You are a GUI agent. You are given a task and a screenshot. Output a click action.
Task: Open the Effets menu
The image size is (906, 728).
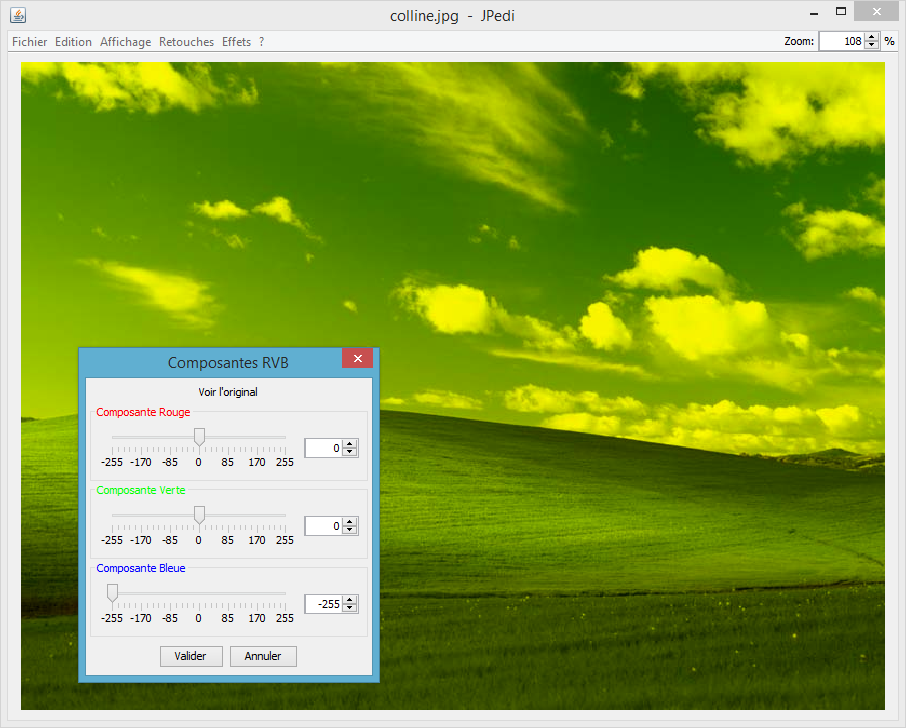pos(236,42)
